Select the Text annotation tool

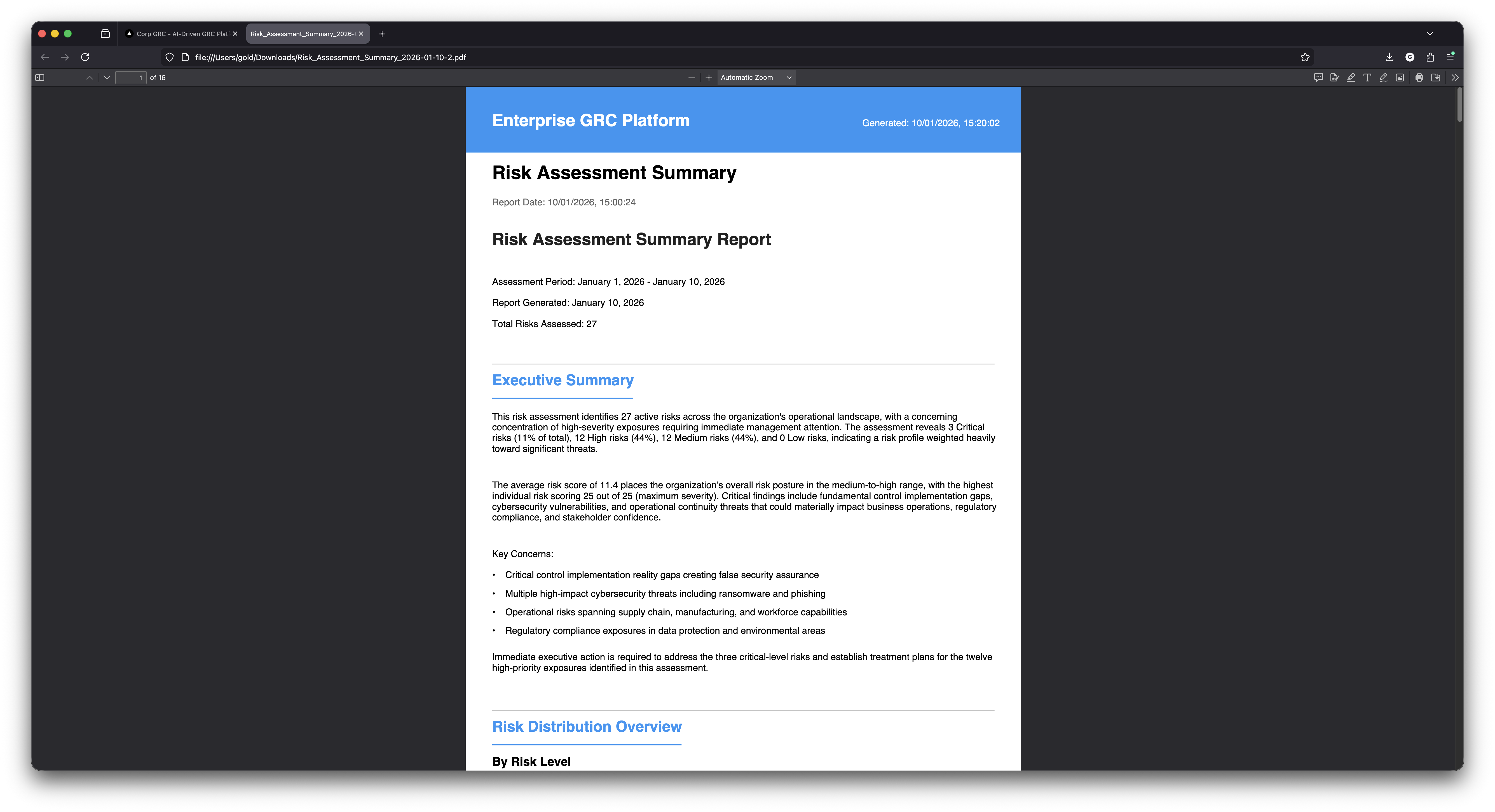click(x=1367, y=77)
